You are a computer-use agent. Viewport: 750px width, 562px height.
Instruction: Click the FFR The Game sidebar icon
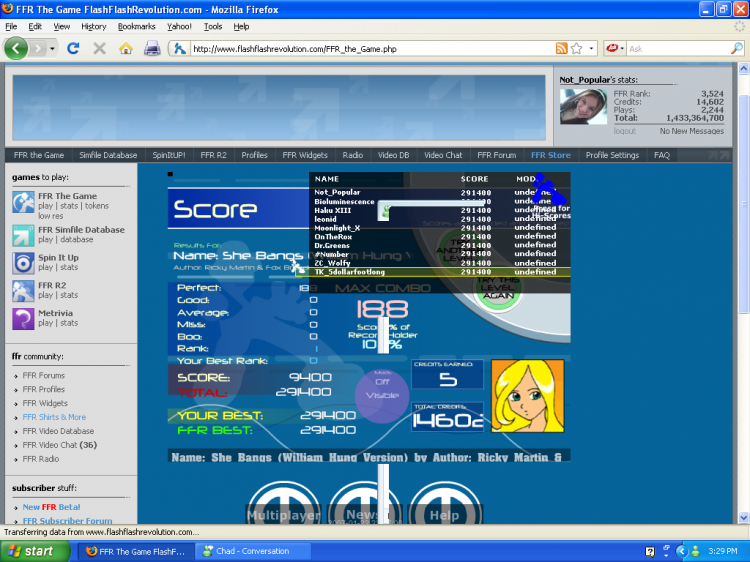click(x=24, y=202)
